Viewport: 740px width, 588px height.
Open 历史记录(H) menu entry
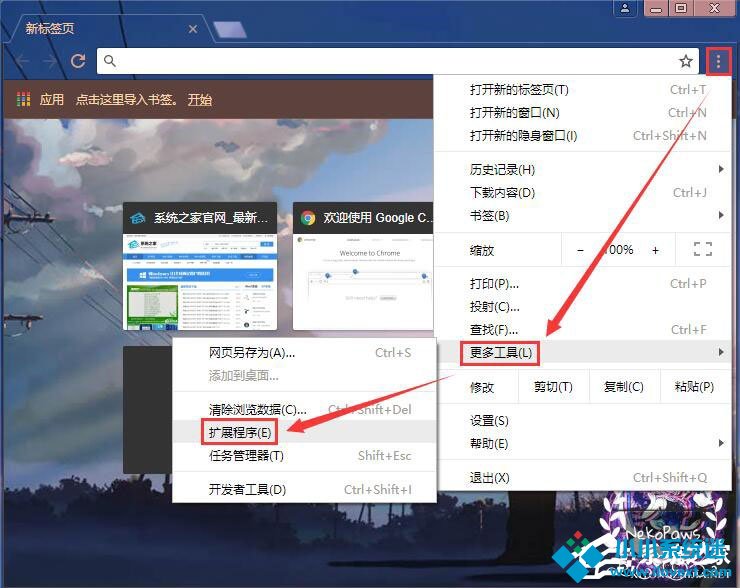582,169
